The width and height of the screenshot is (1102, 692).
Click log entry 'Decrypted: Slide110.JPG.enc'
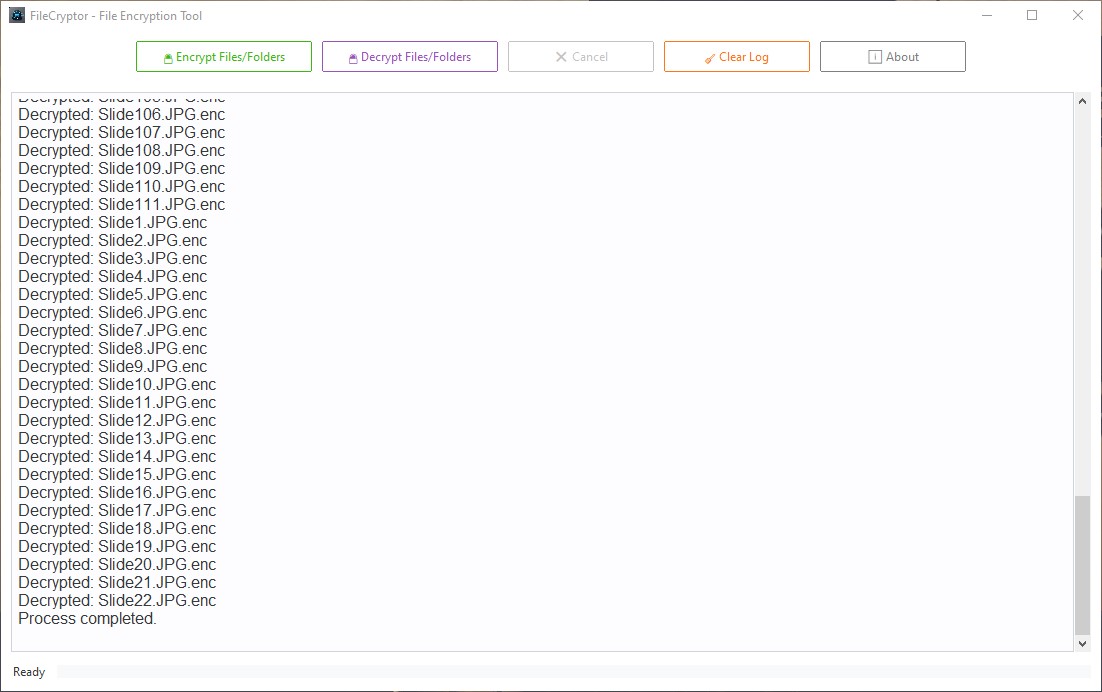click(122, 187)
